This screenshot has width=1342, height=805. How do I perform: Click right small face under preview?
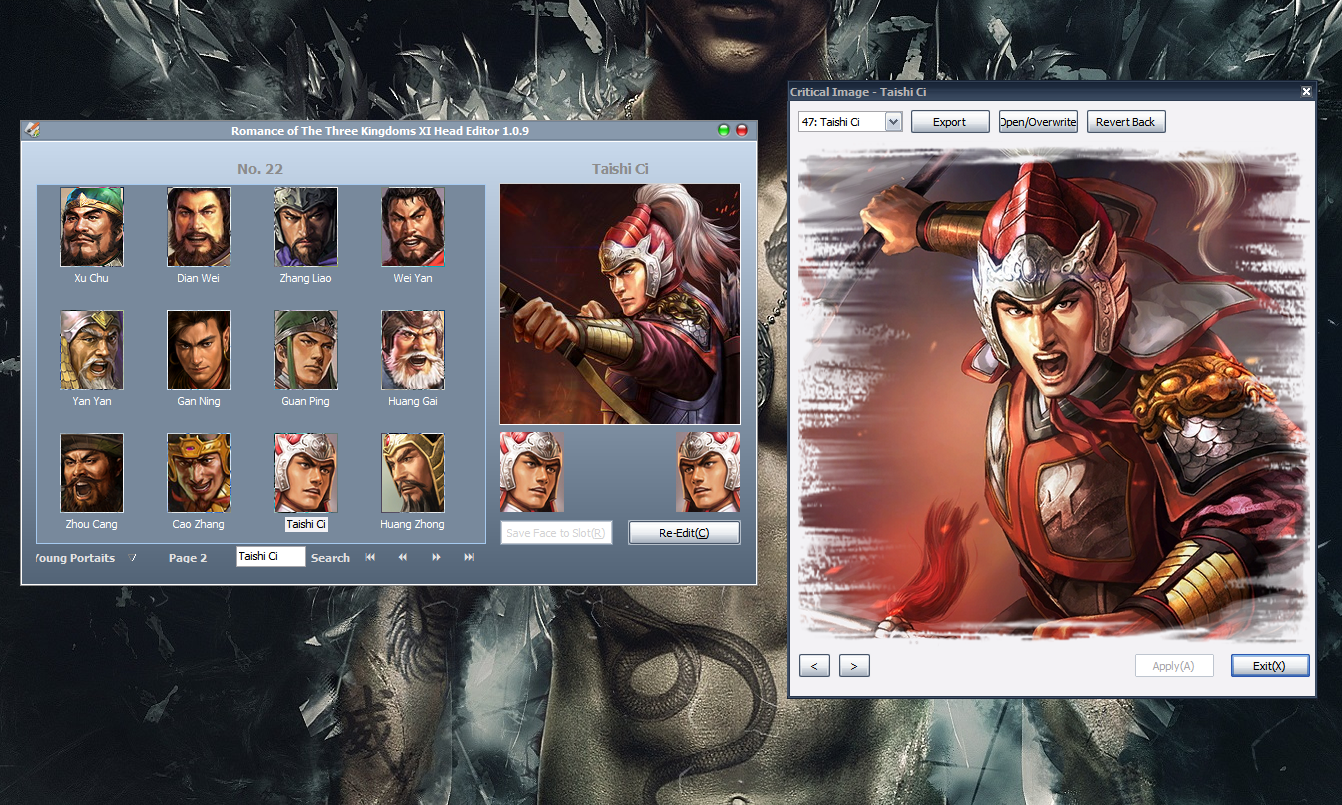(708, 472)
